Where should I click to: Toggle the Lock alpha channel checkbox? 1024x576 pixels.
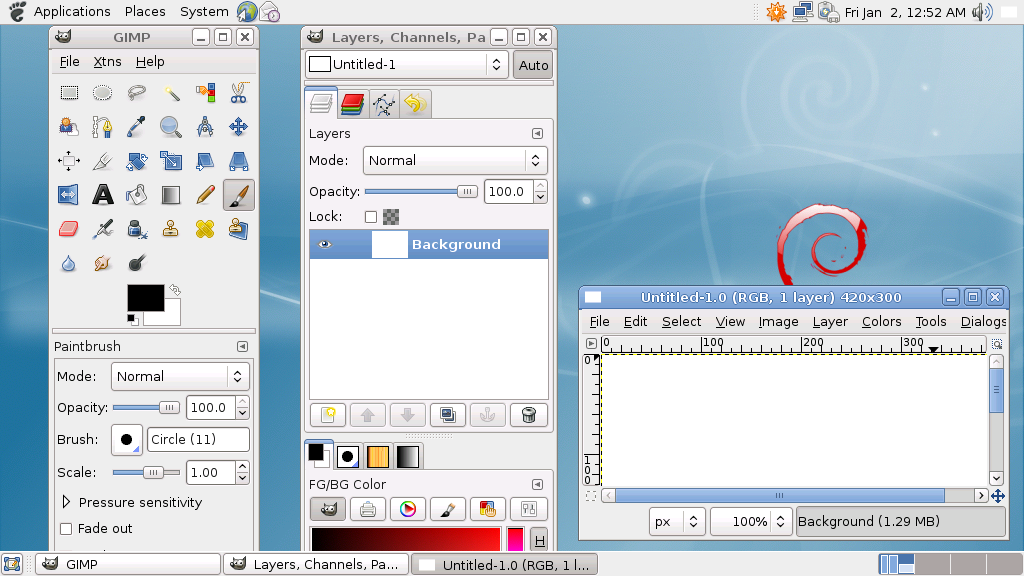click(x=371, y=217)
